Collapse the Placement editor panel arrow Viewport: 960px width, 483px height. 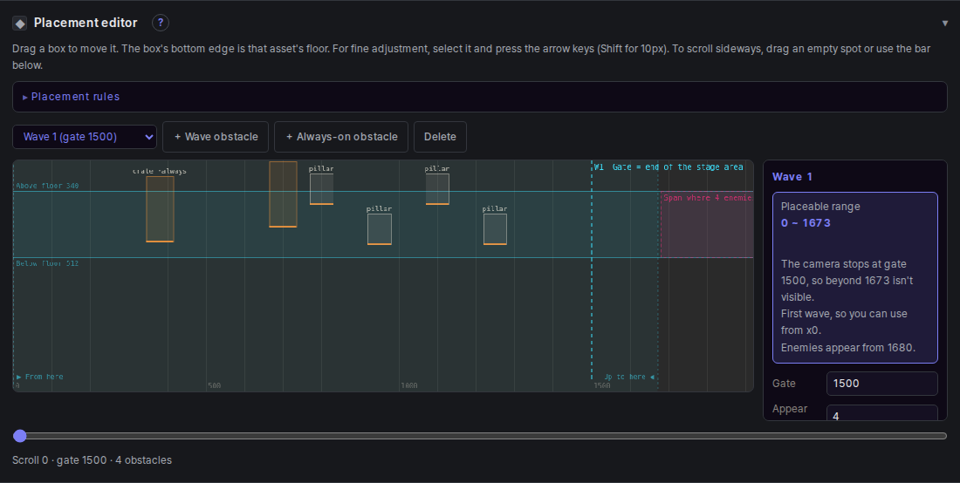click(945, 23)
